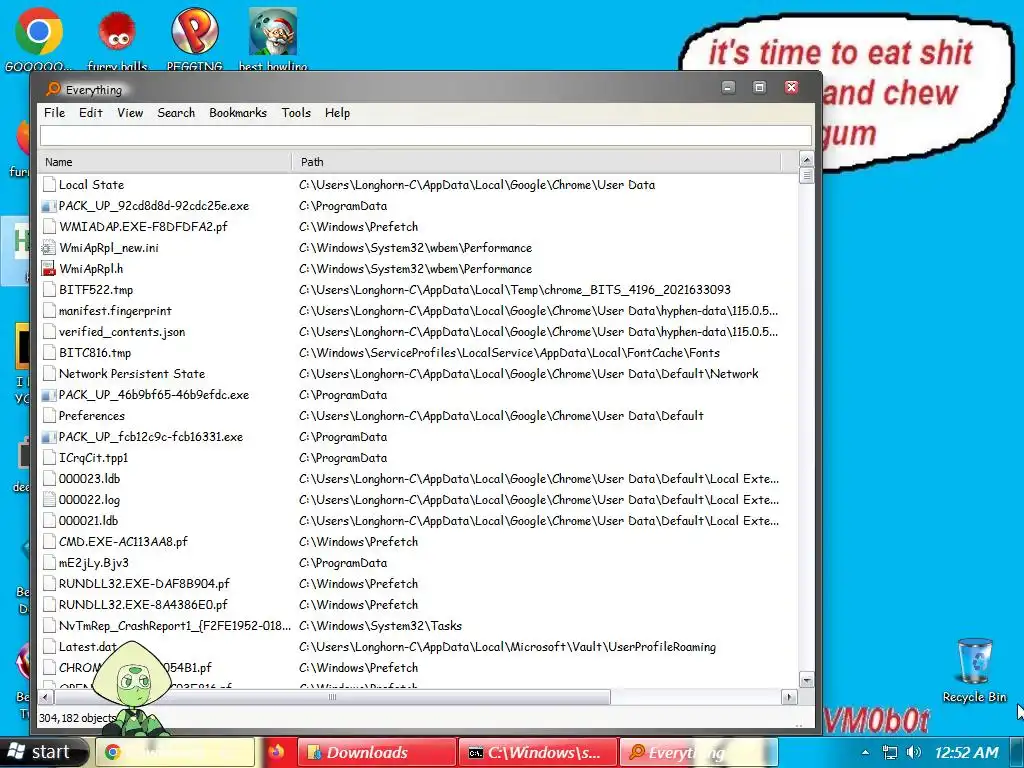Image resolution: width=1024 pixels, height=768 pixels.
Task: Click the Vault\UserProfileRoaming path cell
Action: pyautogui.click(x=507, y=647)
